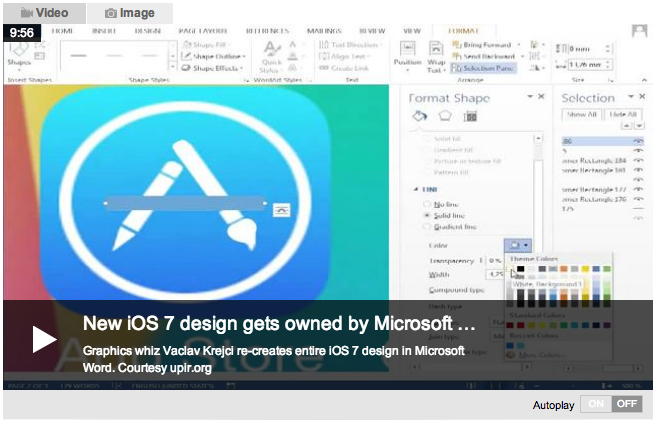The width and height of the screenshot is (656, 424).
Task: Open the INSERT ribbon tab
Action: point(104,31)
